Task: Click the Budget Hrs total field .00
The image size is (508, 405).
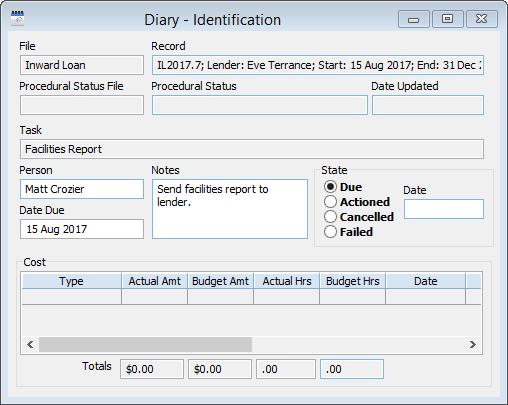Action: 352,369
